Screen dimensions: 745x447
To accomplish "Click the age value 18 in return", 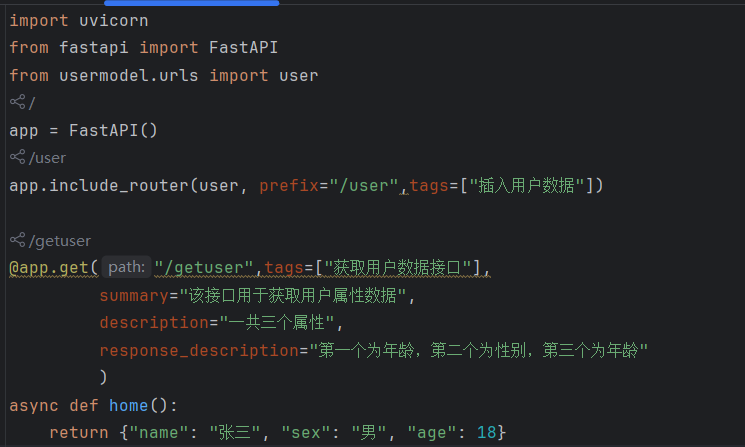I will coord(487,432).
